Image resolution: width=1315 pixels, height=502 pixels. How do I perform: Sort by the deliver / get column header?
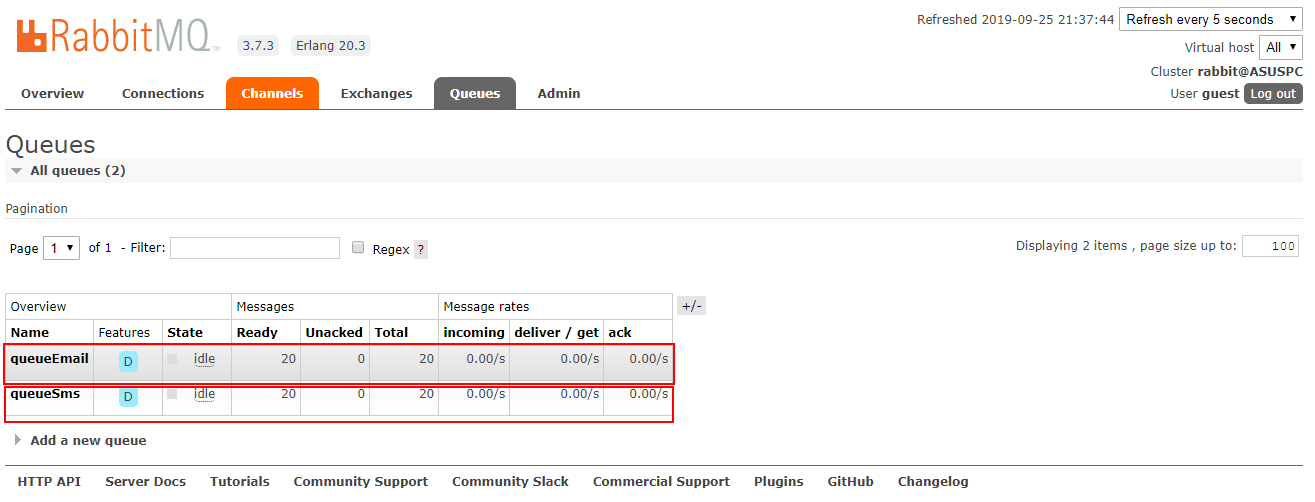pos(555,333)
